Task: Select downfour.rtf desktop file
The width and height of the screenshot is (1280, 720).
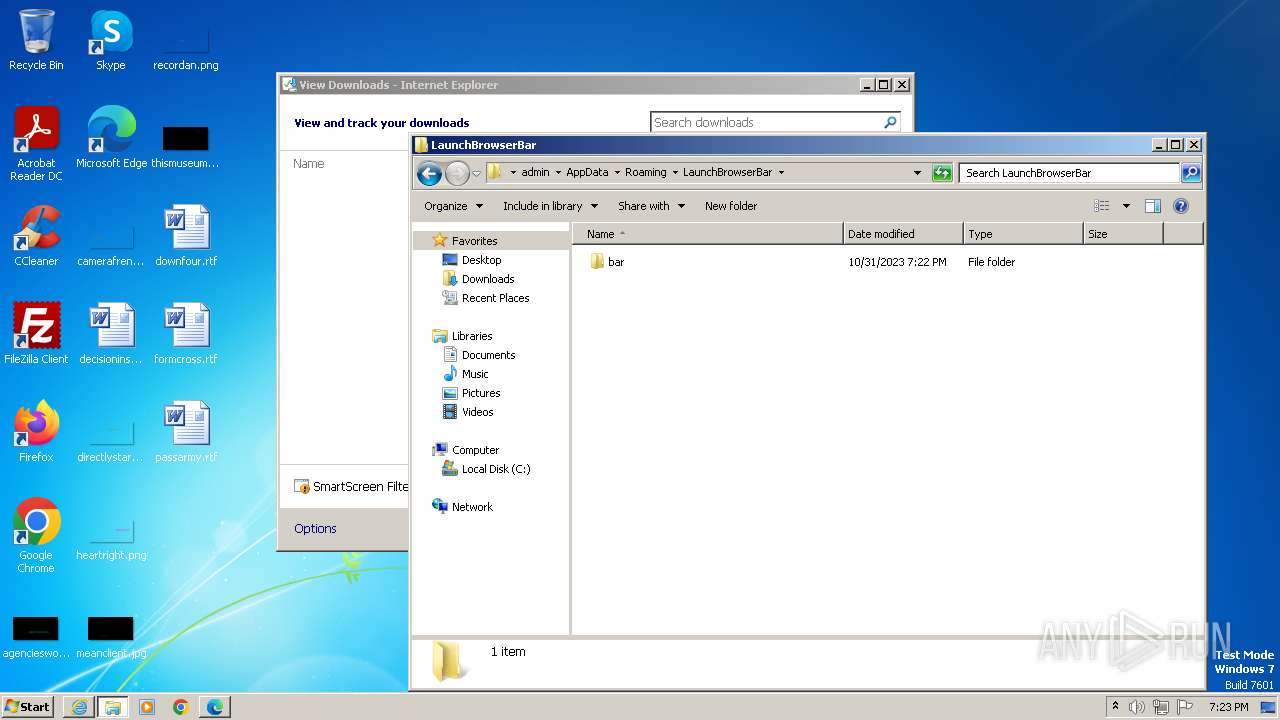Action: click(x=186, y=235)
